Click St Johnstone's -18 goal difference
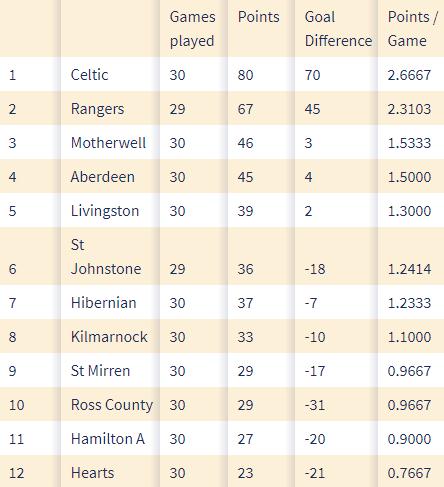 click(x=315, y=269)
